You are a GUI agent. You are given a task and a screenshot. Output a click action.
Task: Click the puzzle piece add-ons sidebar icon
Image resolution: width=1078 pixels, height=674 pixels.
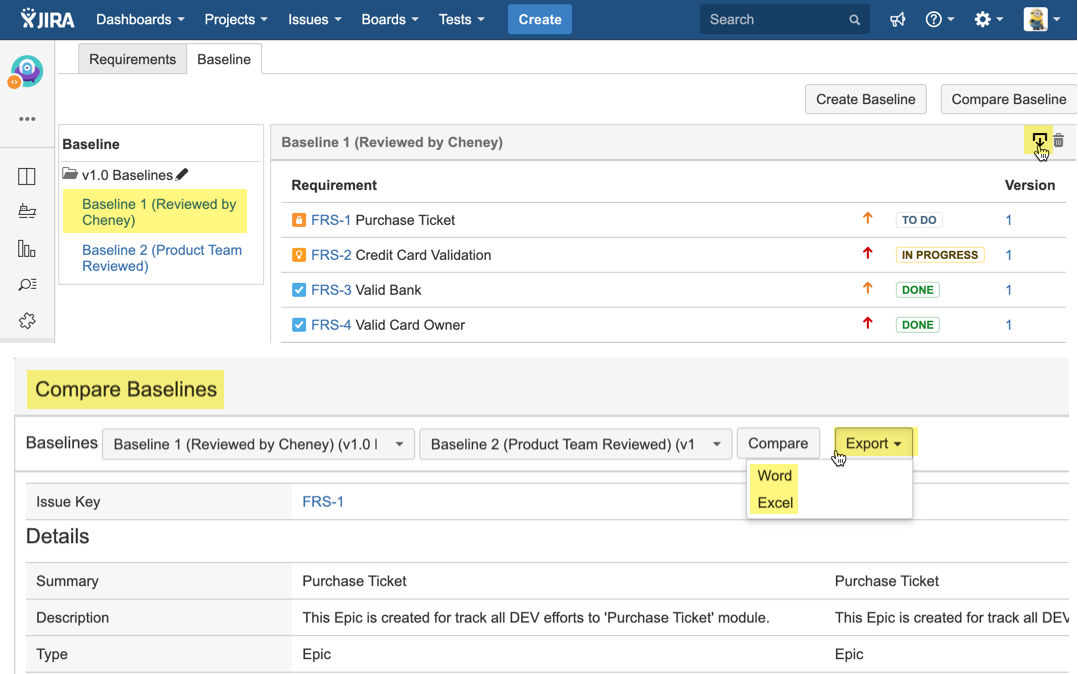point(27,320)
